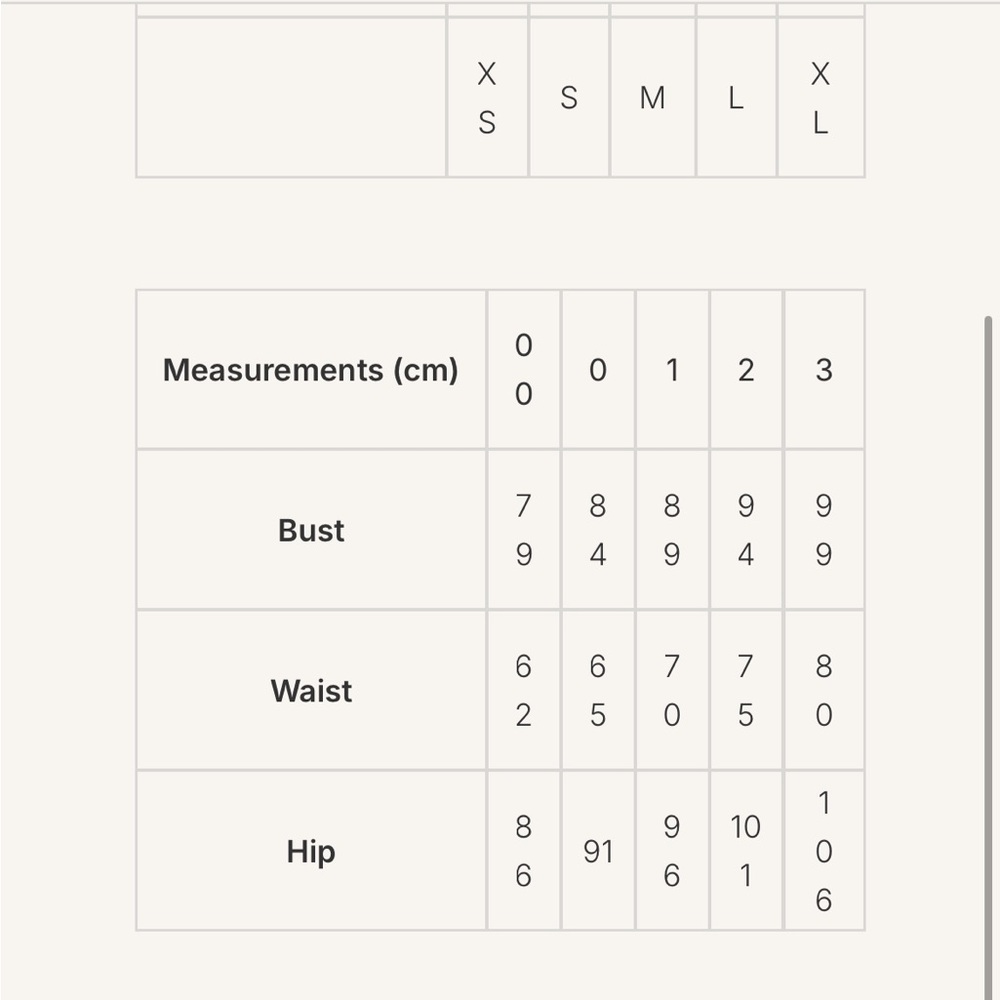Click Bust value 79 for size 00
The width and height of the screenshot is (1000, 1000).
tap(524, 530)
